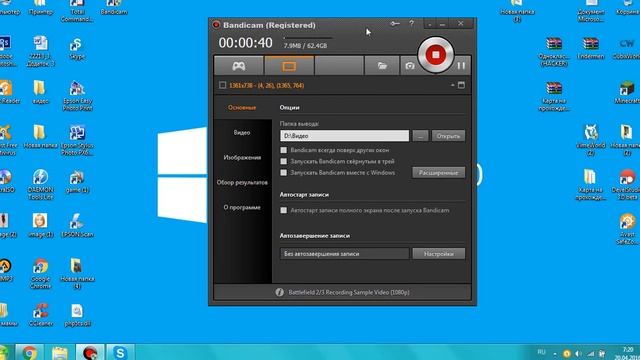The width and height of the screenshot is (640, 360).
Task: Open the EPSON Scan desktop shortcut
Action: [x=77, y=226]
